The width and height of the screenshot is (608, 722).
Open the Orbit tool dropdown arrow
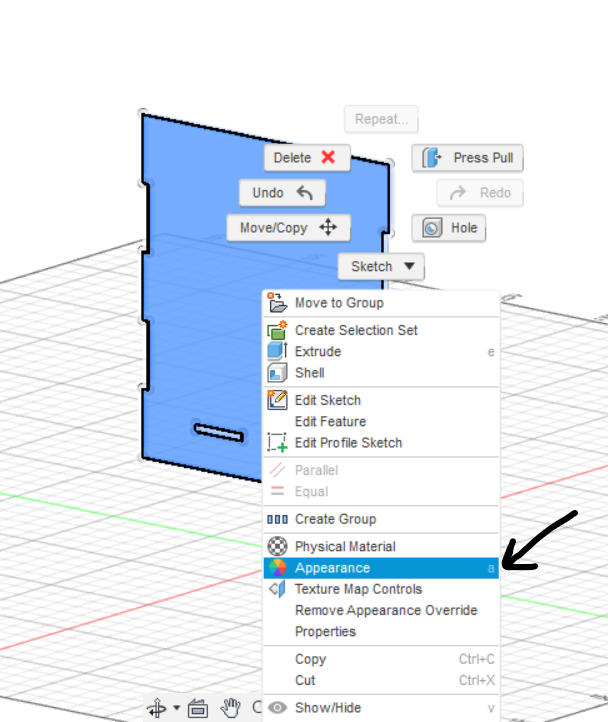176,707
